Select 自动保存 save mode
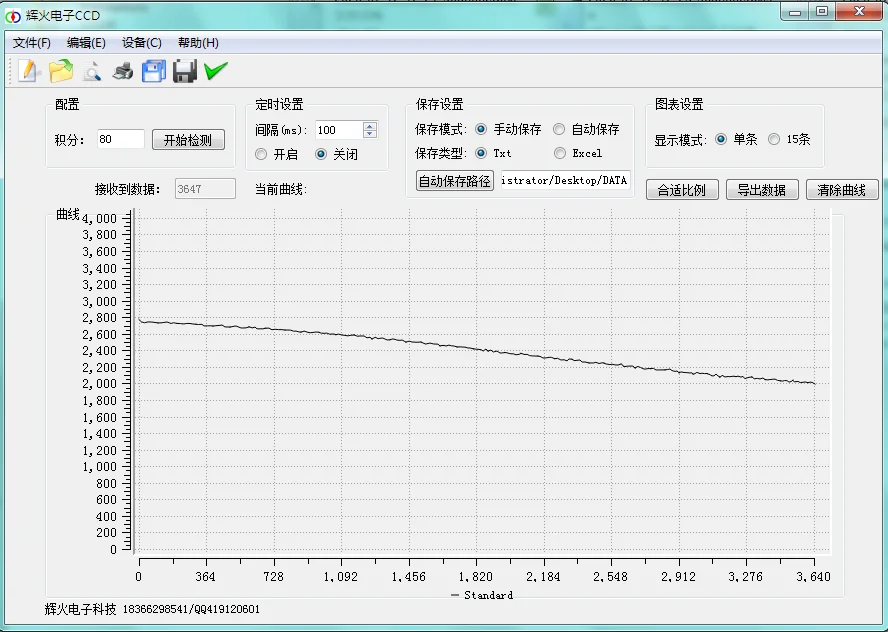Screen dimensions: 888x632 pos(559,130)
